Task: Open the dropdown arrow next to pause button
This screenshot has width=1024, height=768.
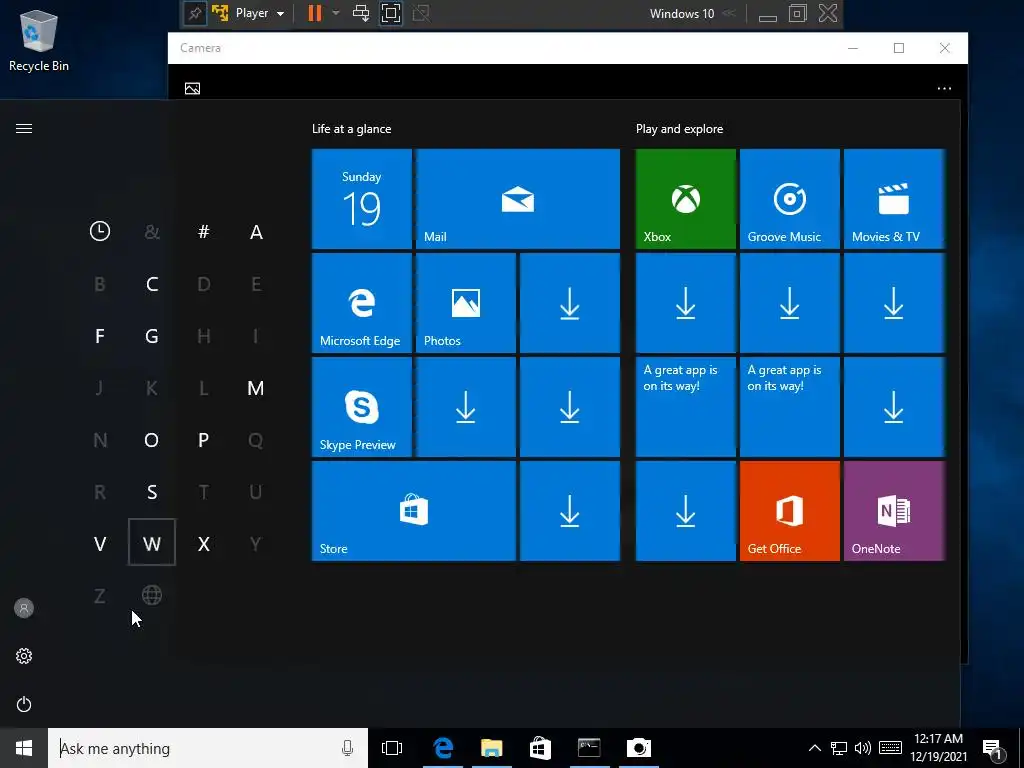Action: pos(336,13)
